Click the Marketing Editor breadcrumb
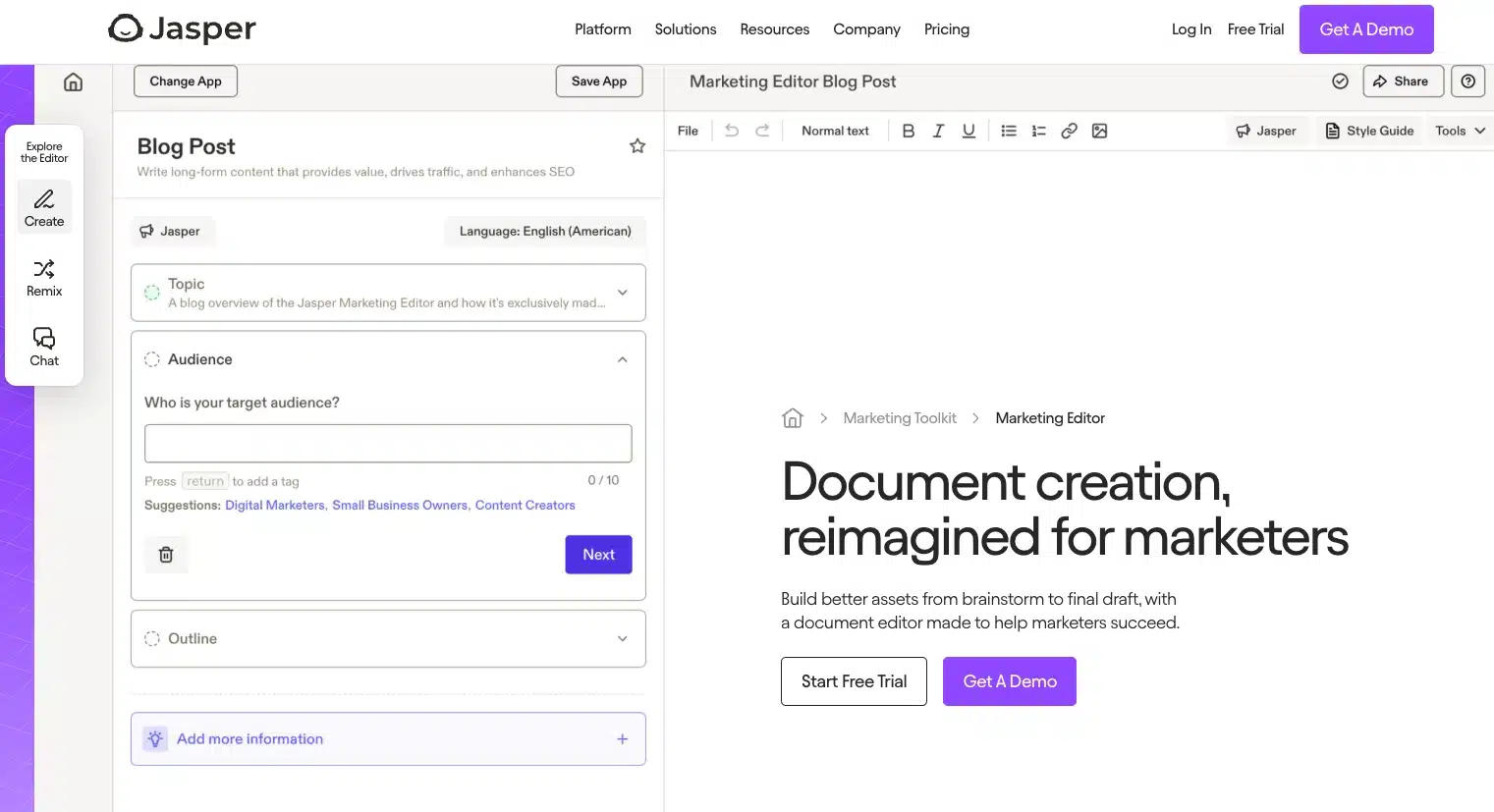The image size is (1494, 812). pyautogui.click(x=1050, y=418)
